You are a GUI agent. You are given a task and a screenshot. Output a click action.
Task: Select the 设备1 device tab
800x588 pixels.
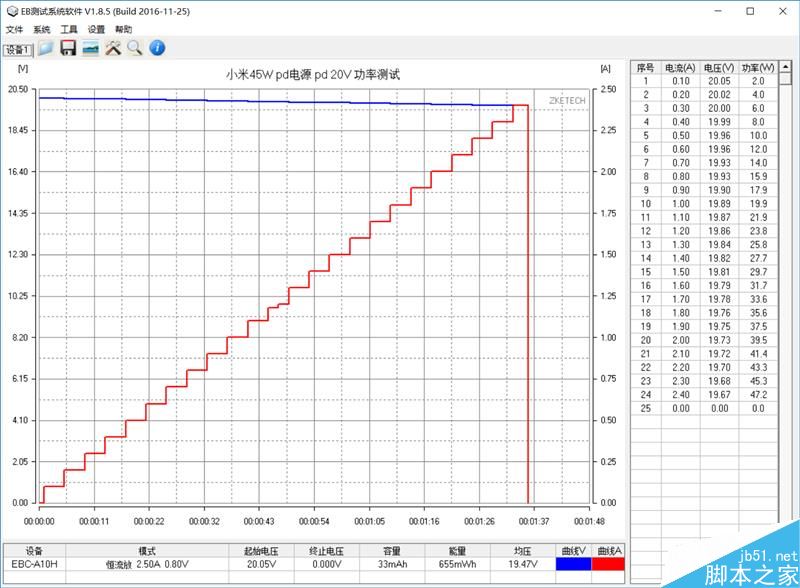coord(18,50)
